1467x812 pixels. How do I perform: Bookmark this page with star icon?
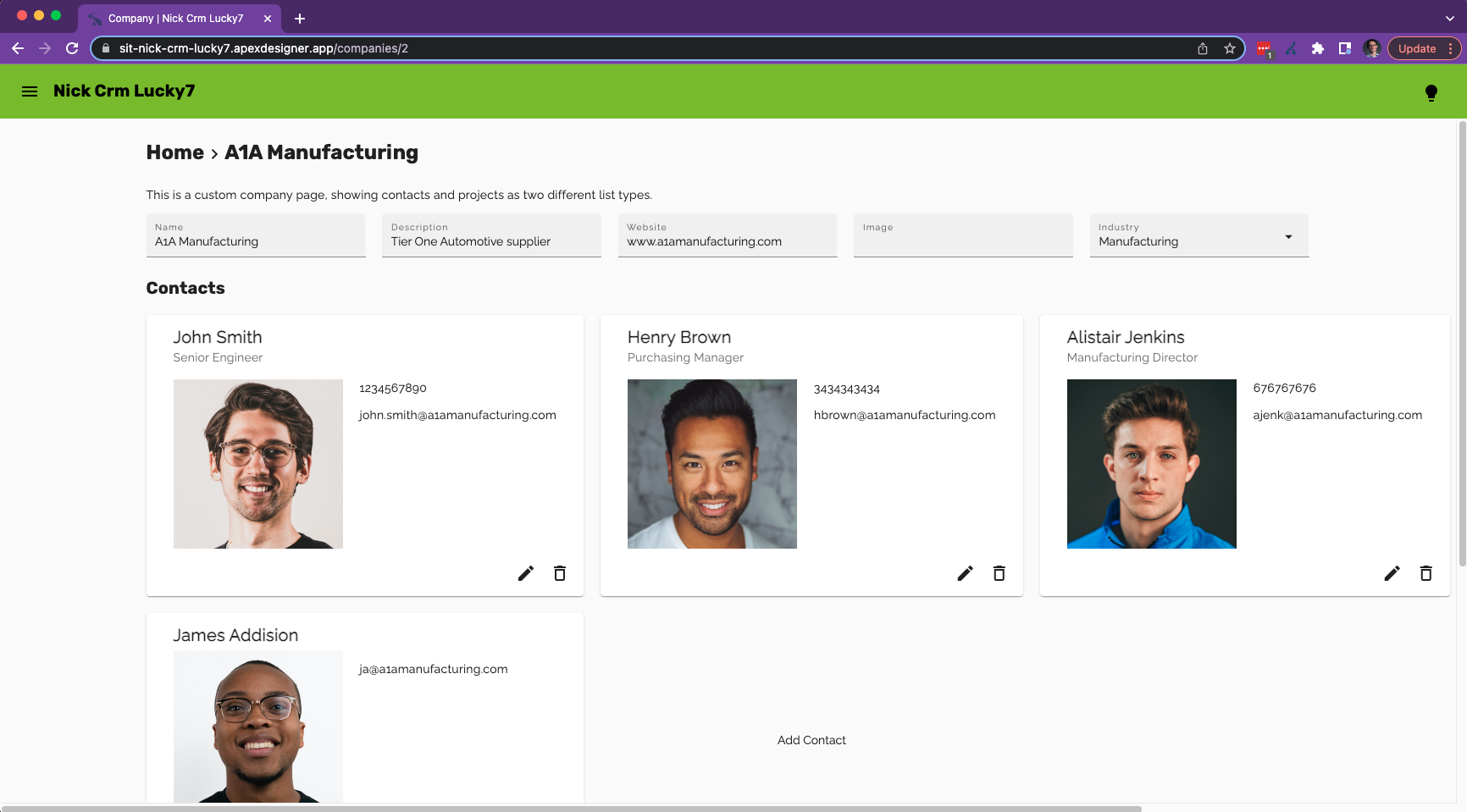(1229, 48)
